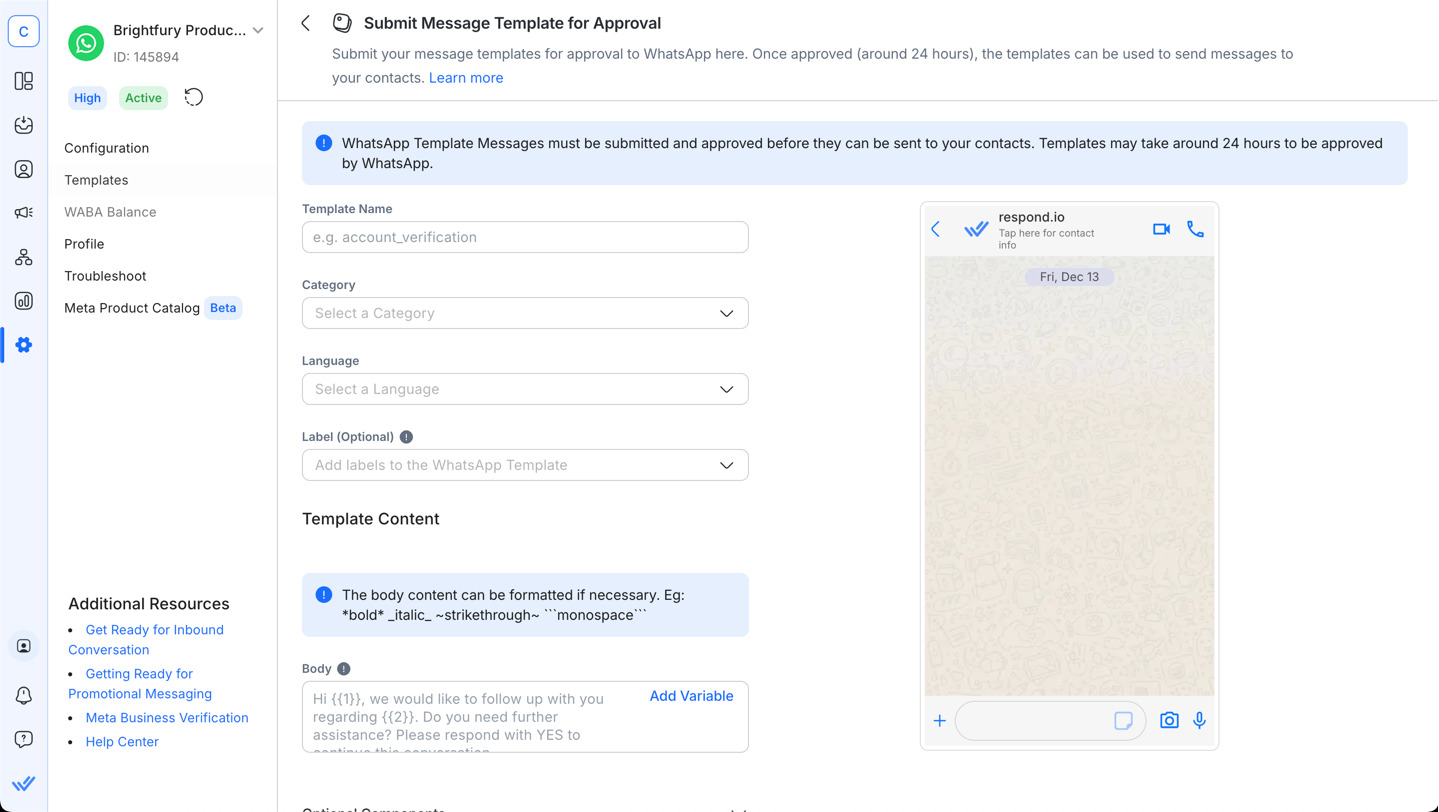
Task: Open Meta Product Catalog menu item
Action: (x=132, y=308)
